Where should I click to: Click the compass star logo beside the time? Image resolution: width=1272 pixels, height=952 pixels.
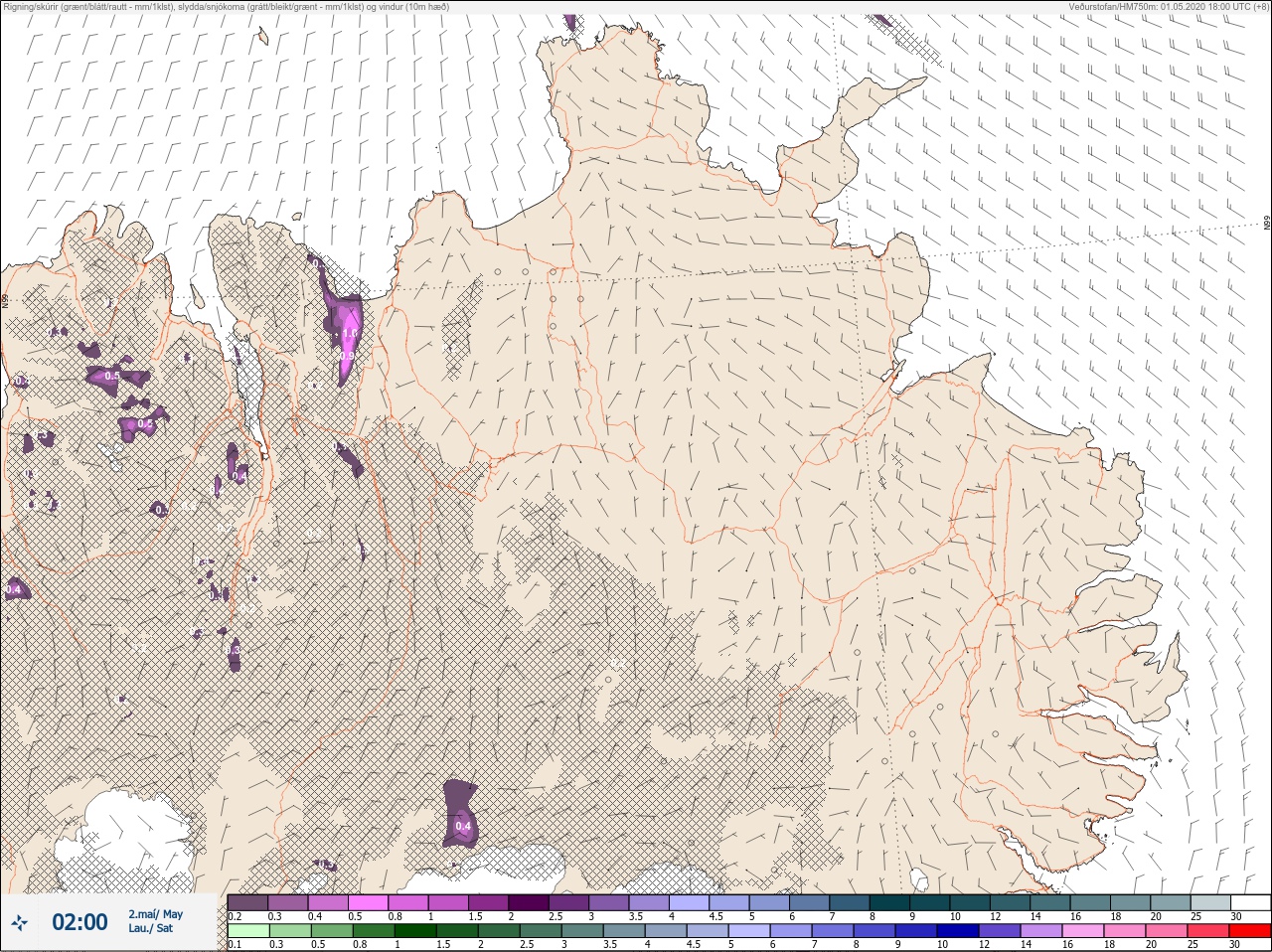19,922
